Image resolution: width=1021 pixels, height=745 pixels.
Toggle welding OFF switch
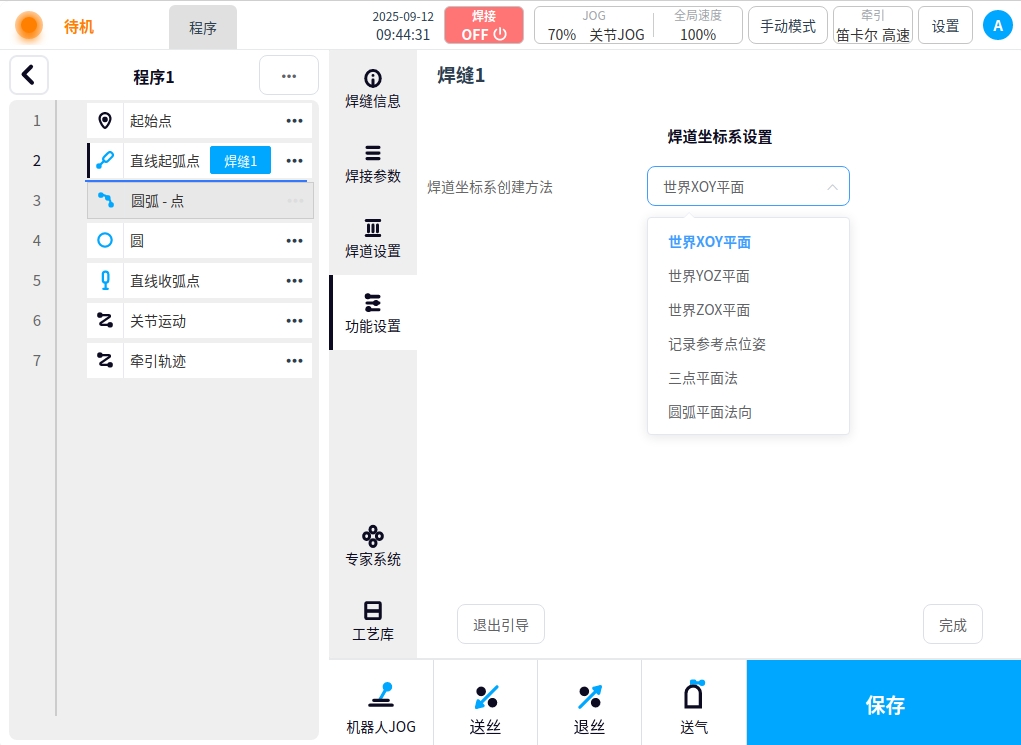pyautogui.click(x=484, y=26)
